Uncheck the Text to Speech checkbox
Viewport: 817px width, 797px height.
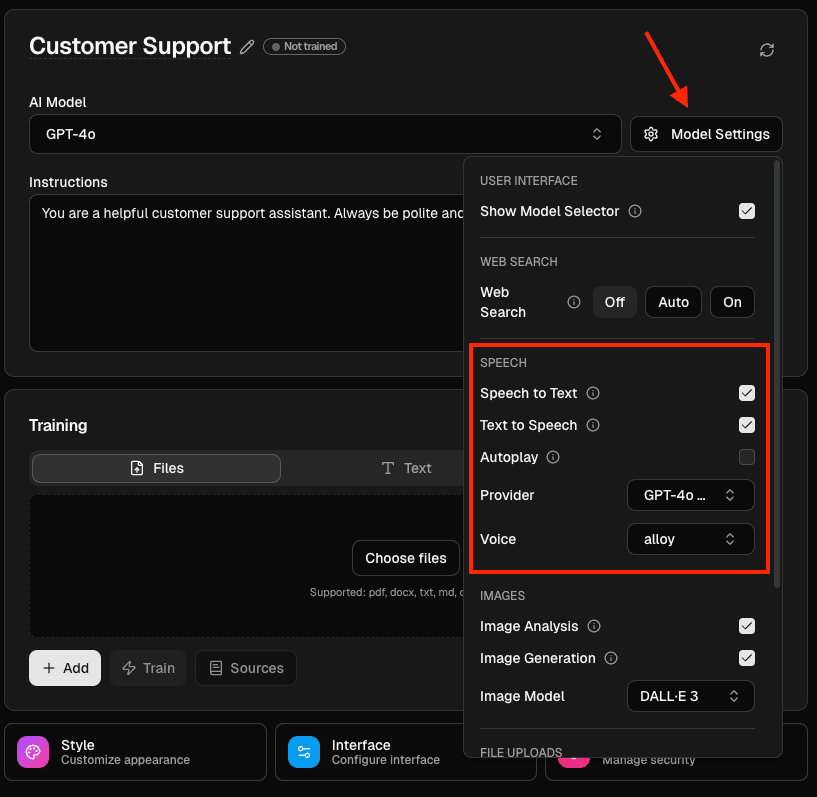(x=747, y=425)
